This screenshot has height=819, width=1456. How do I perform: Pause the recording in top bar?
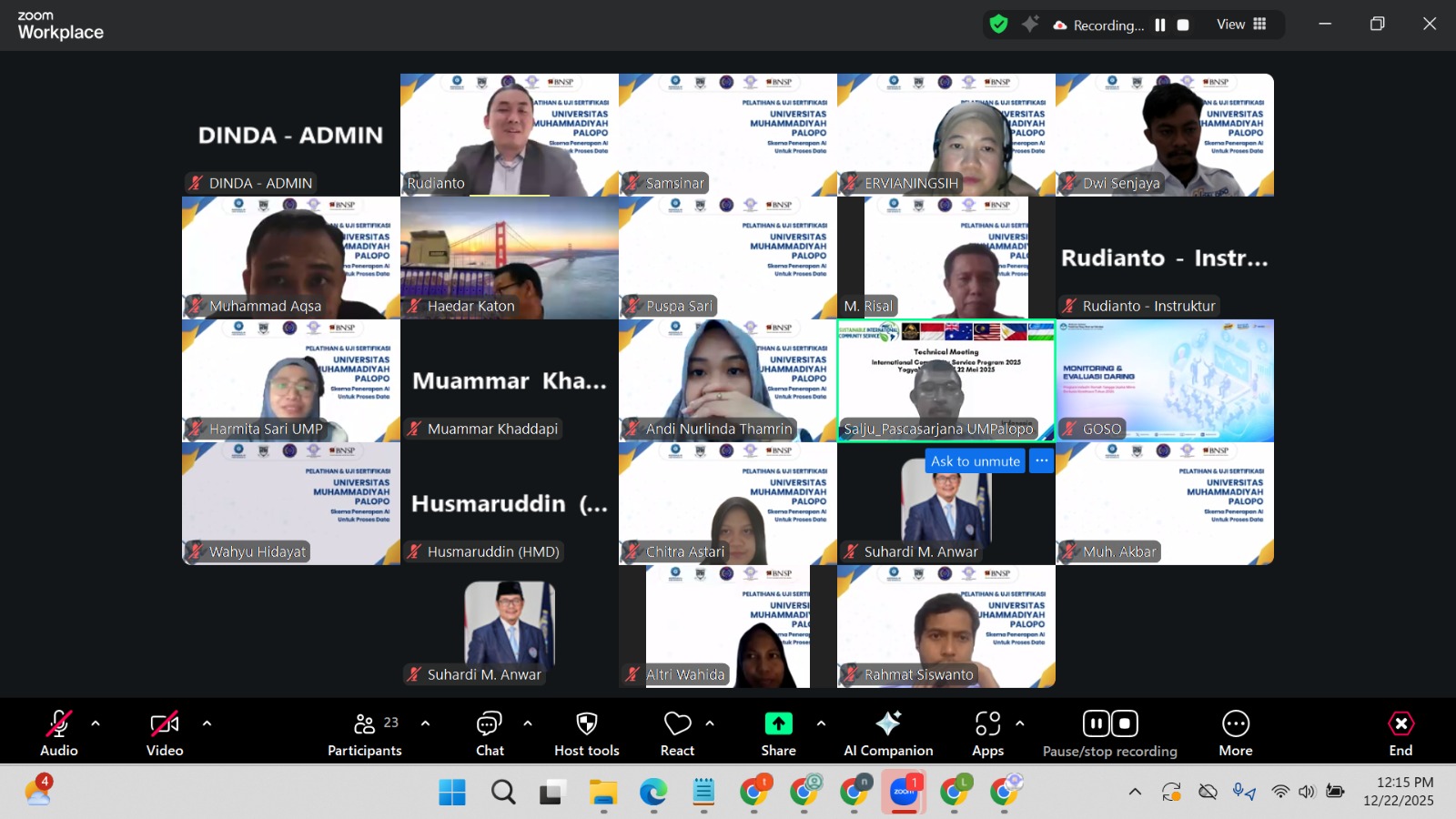point(1160,25)
